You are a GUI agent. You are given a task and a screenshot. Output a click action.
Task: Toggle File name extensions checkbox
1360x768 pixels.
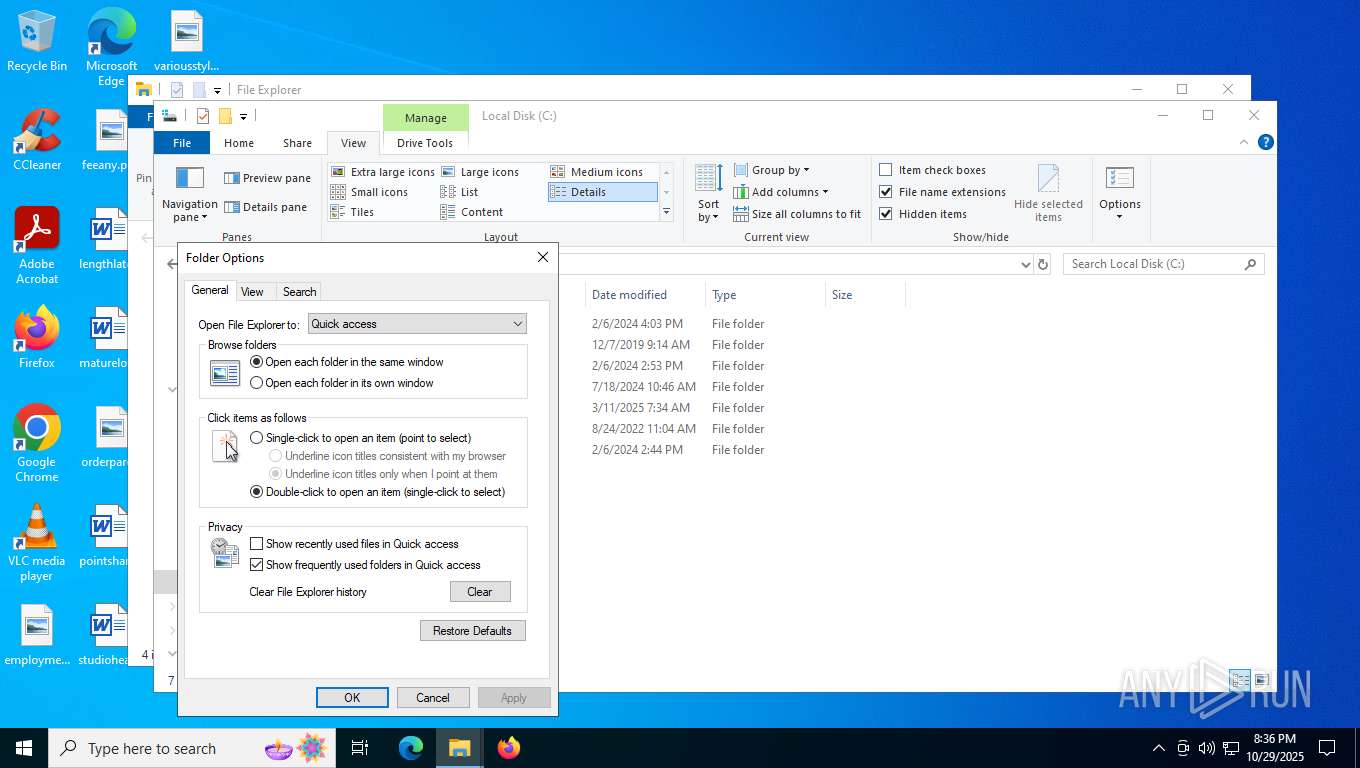click(886, 192)
